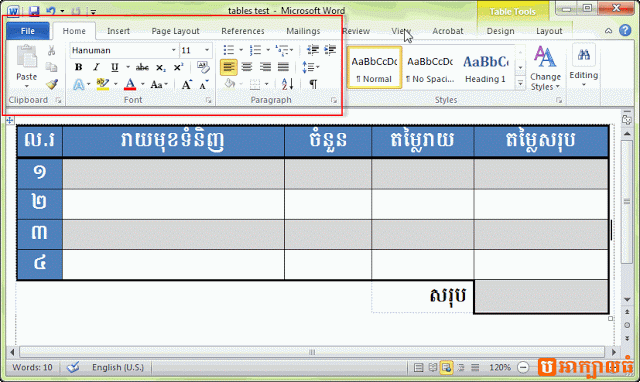
Task: Select the Format Painter brush
Action: pyautogui.click(x=52, y=84)
